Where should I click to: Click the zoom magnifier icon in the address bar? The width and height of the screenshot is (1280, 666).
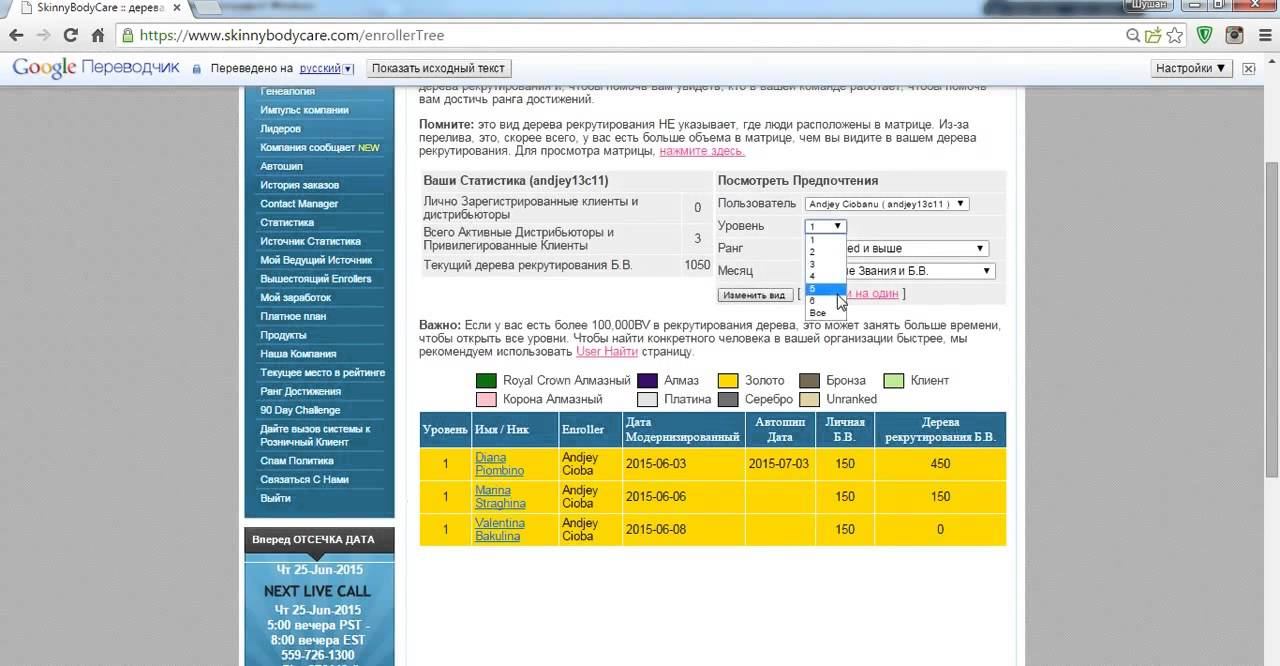click(1133, 35)
